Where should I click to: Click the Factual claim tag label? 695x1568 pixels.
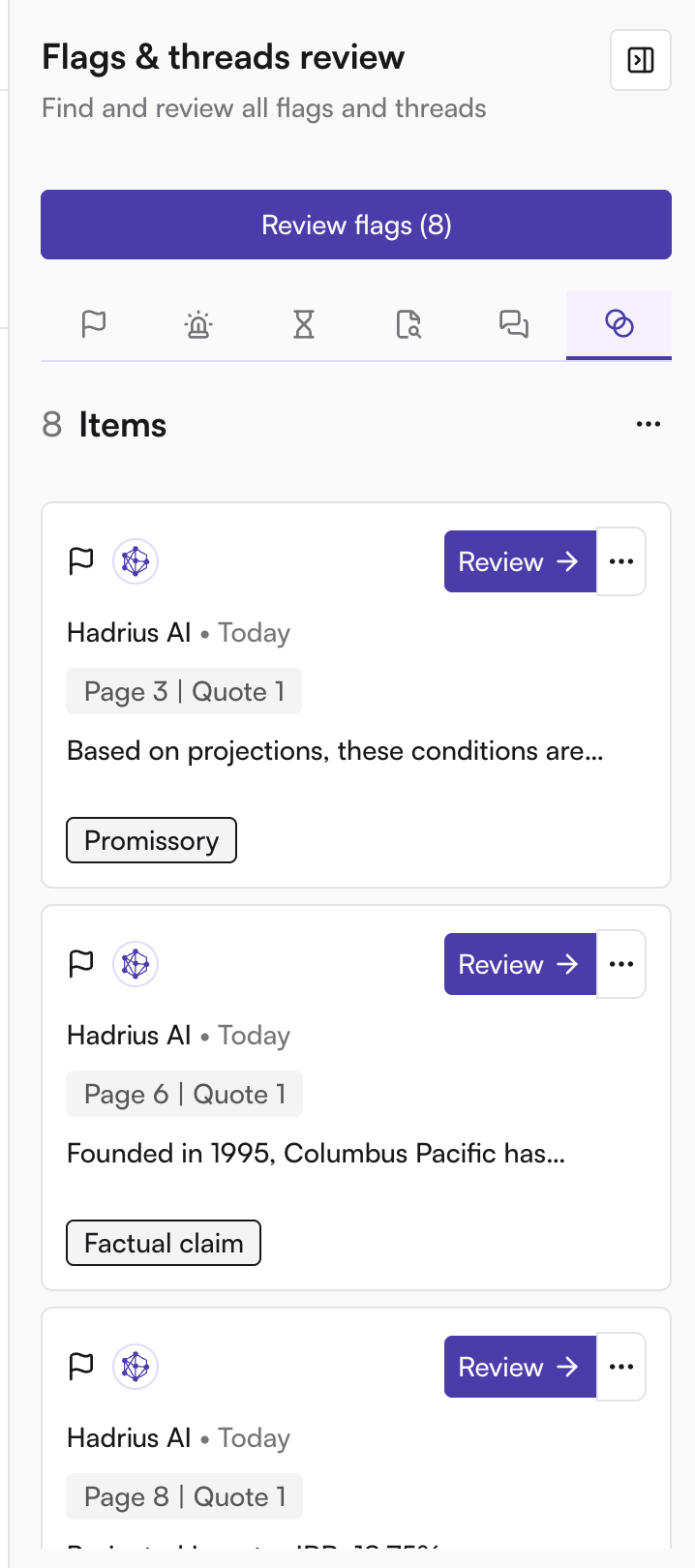[164, 1243]
